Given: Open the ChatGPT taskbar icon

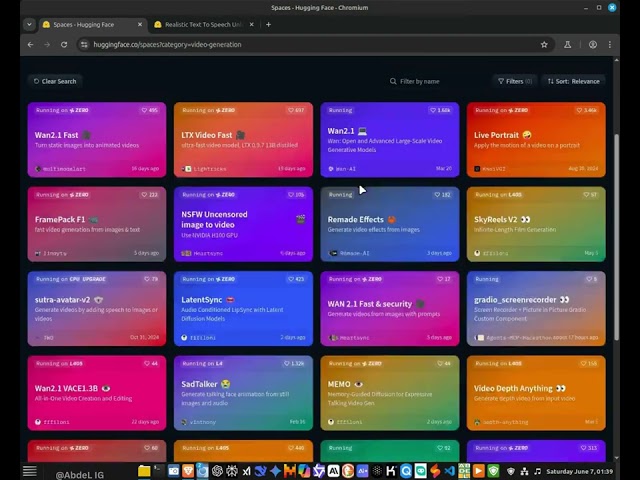Looking at the screenshot, I should click(217, 471).
